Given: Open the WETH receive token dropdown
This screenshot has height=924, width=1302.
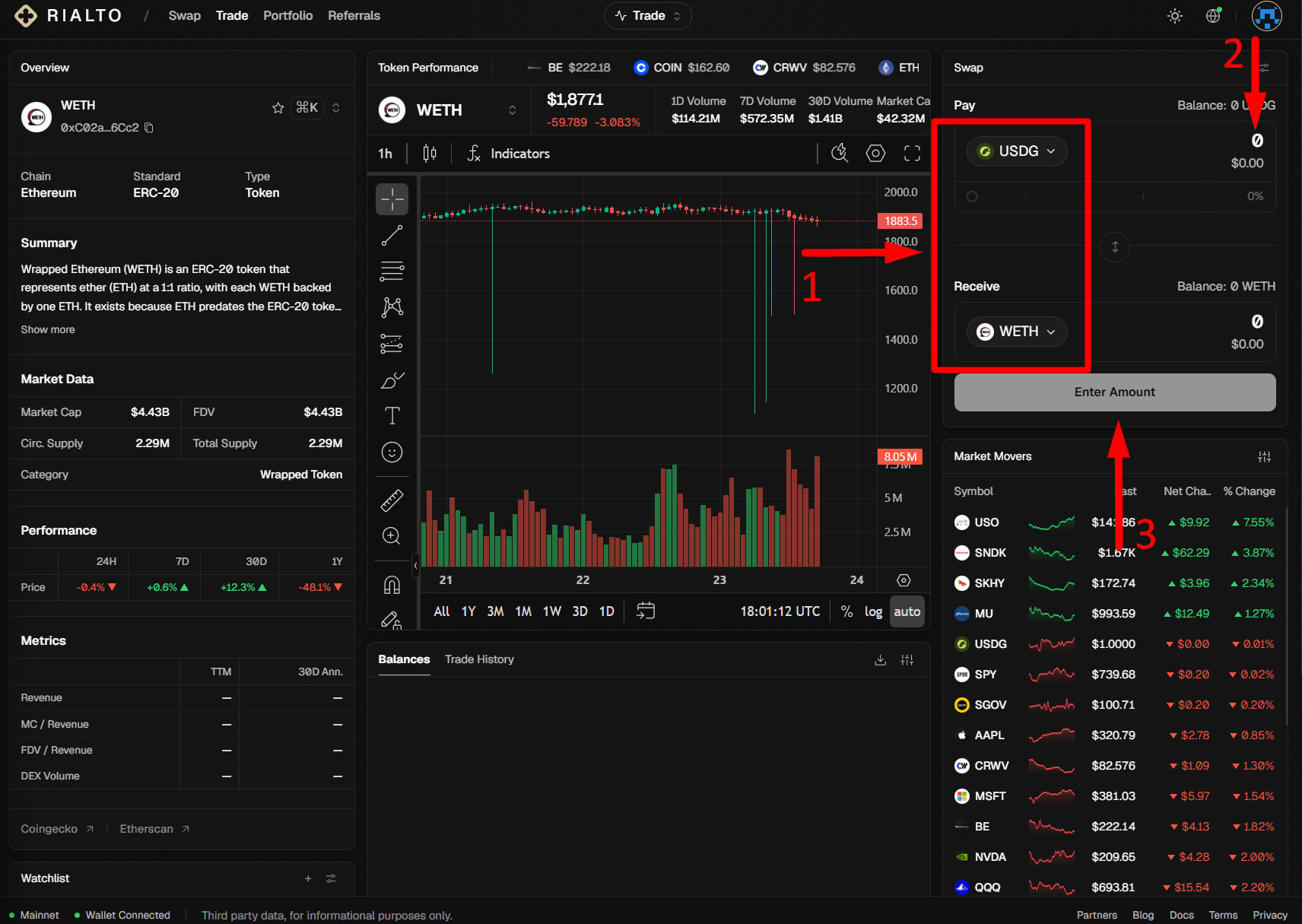Looking at the screenshot, I should tap(1017, 332).
